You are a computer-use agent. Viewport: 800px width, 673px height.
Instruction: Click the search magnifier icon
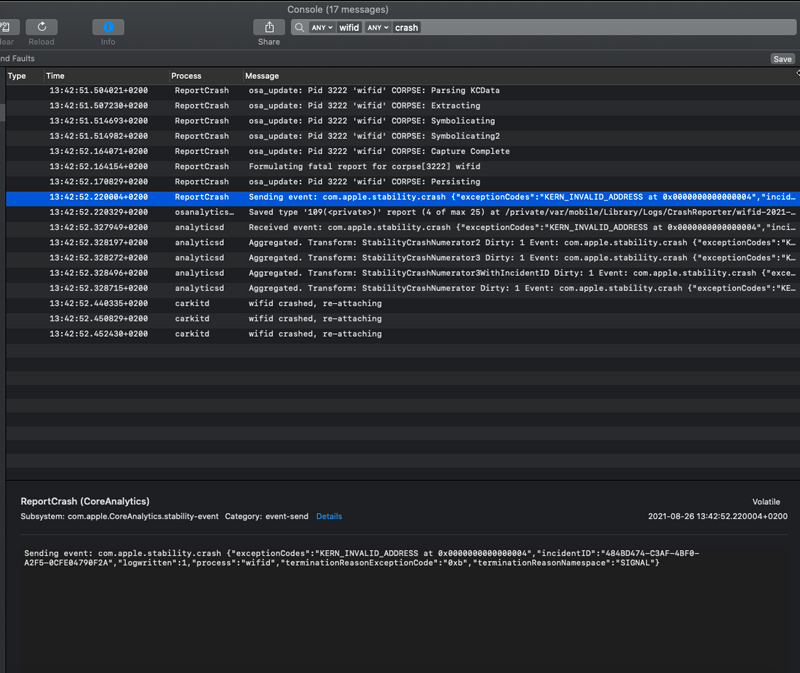click(299, 28)
